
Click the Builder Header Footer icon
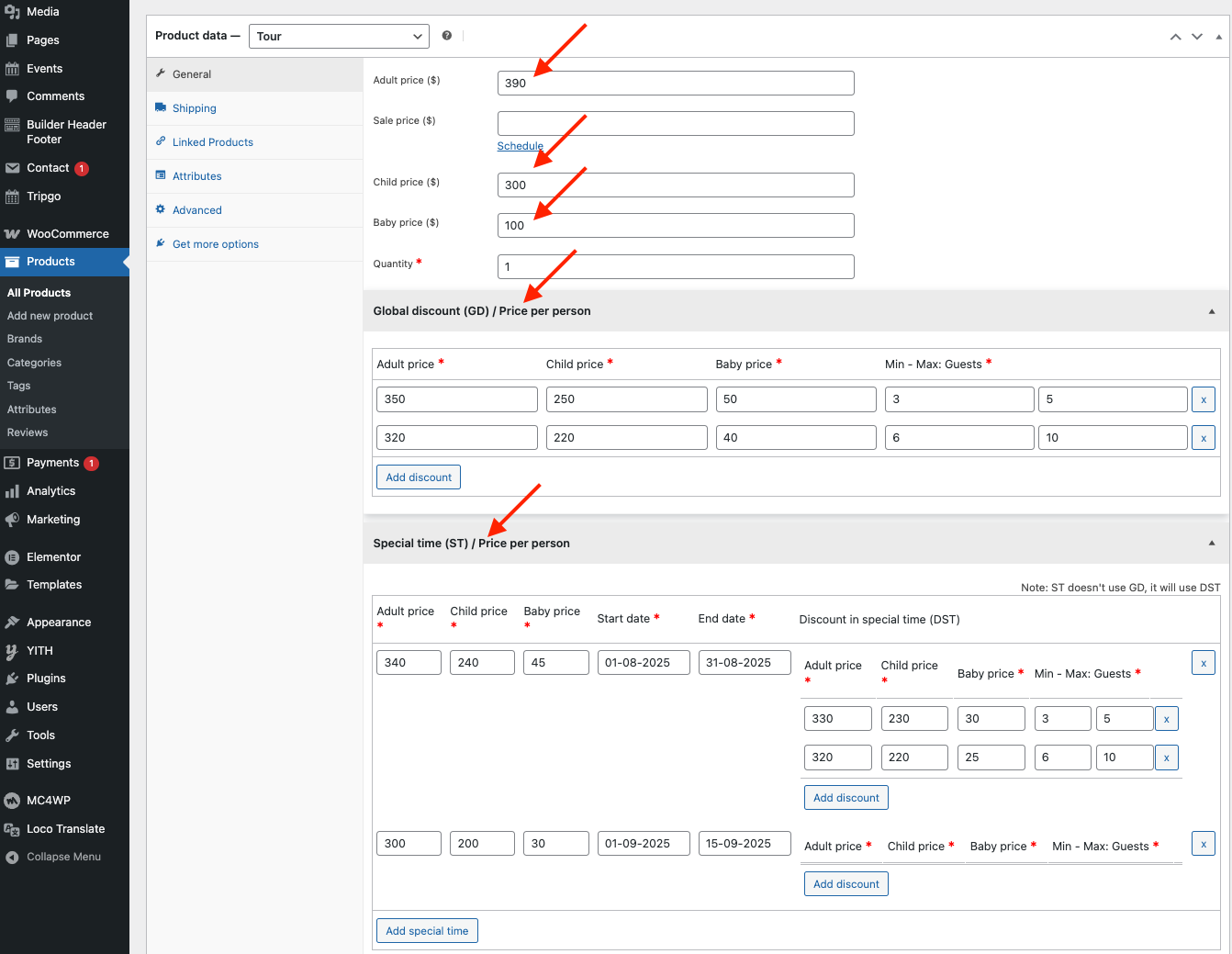coord(12,125)
